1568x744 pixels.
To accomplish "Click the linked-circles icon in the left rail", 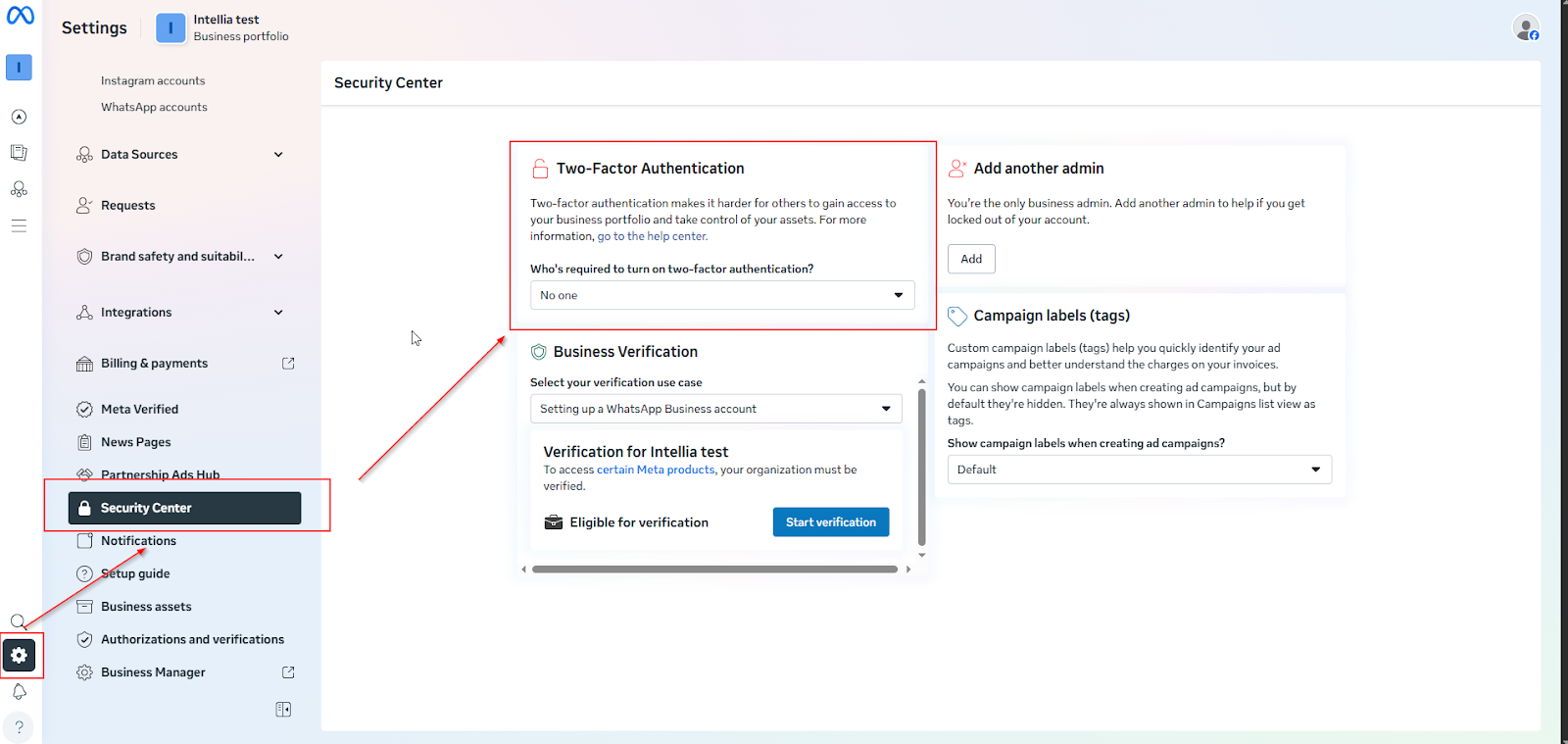I will click(19, 189).
